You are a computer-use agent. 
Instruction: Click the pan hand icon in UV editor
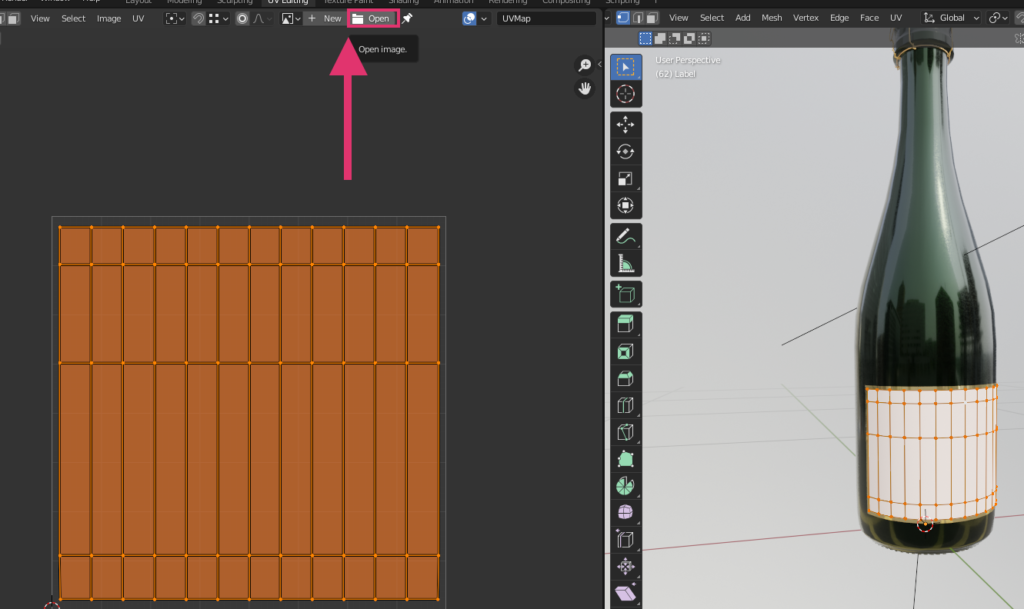click(584, 88)
